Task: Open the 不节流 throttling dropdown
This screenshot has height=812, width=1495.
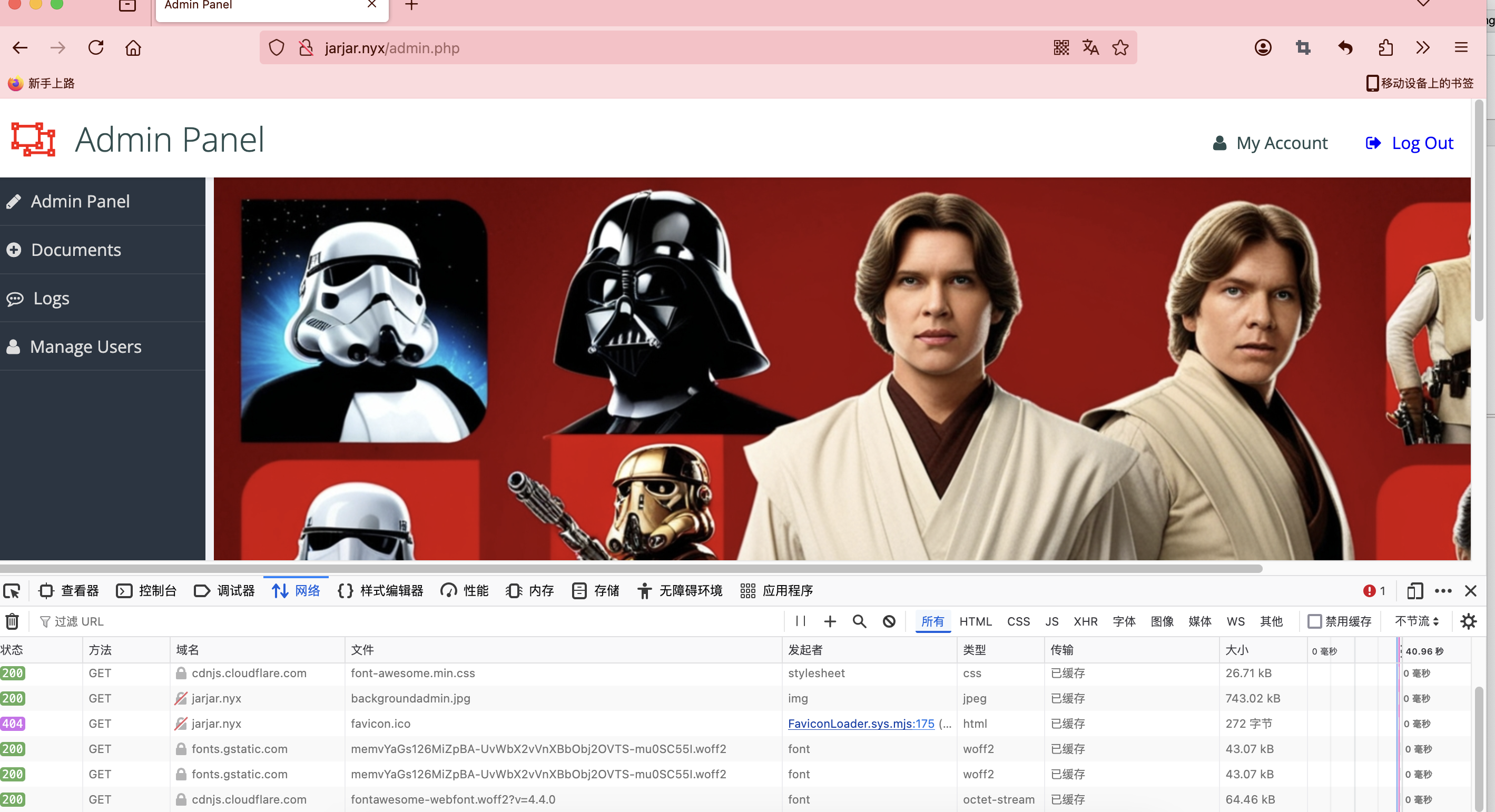Action: click(x=1416, y=622)
